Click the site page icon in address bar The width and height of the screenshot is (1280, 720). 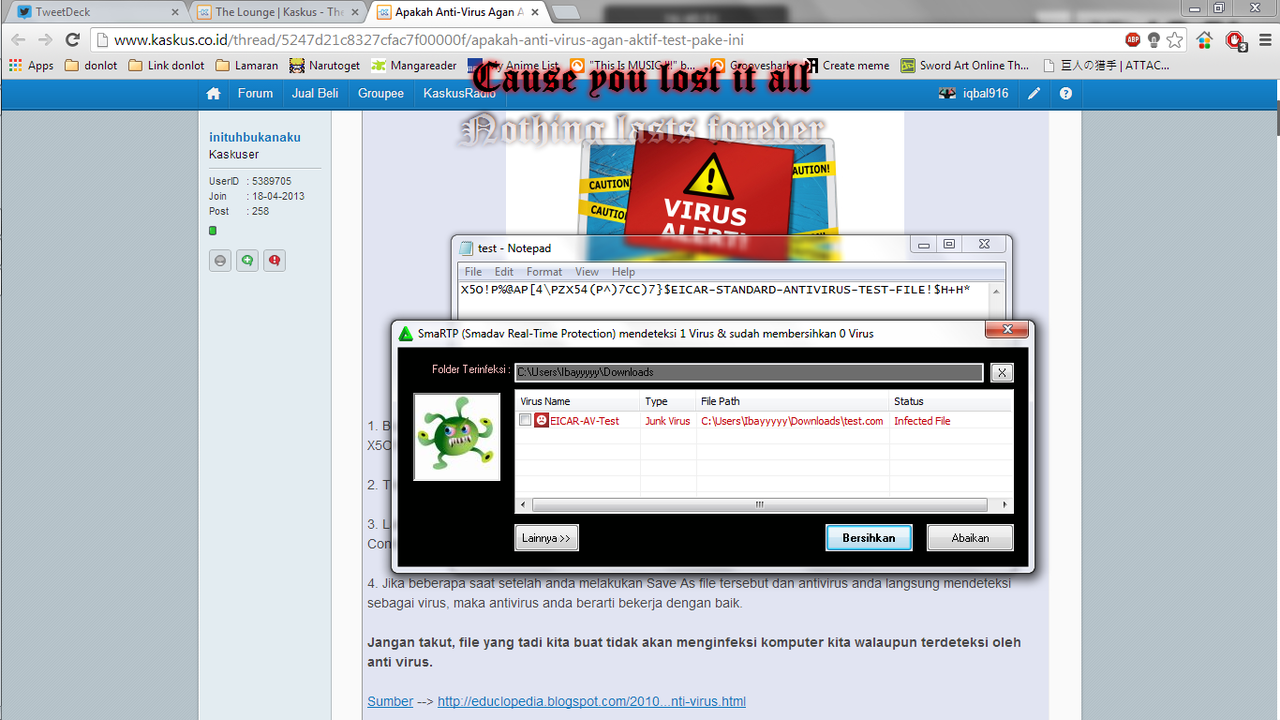(102, 40)
